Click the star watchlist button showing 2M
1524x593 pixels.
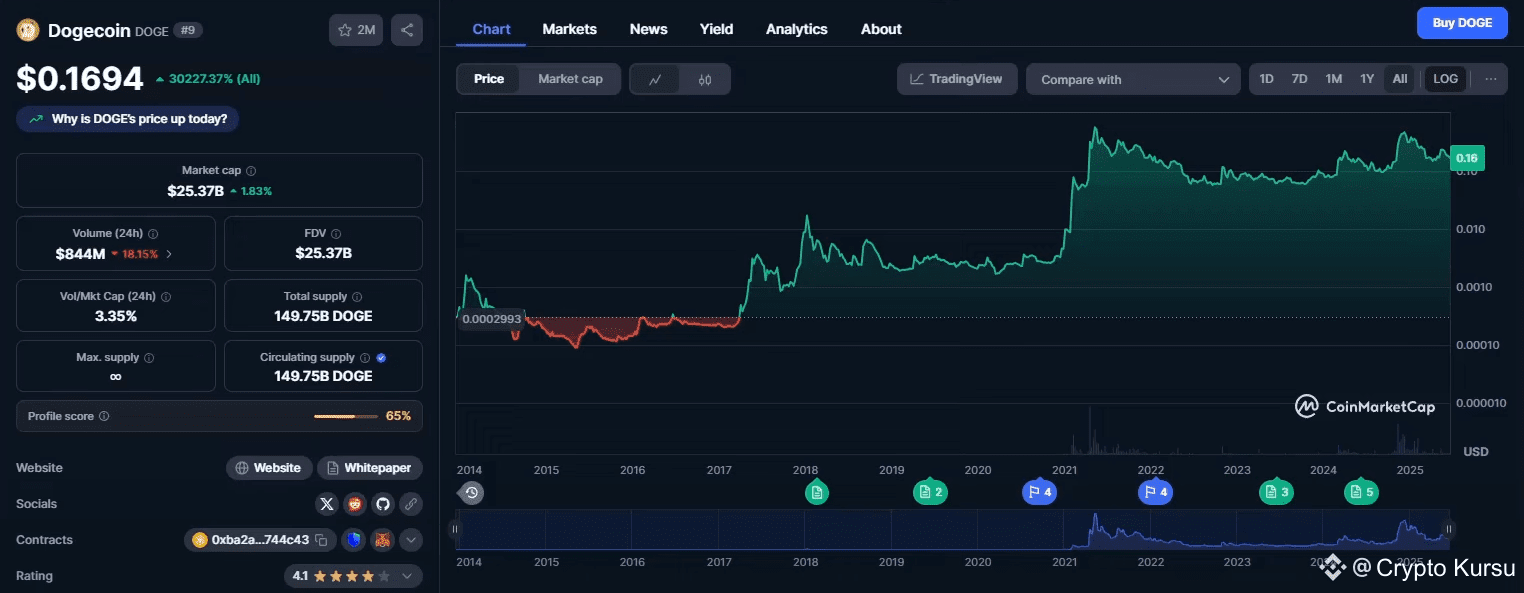click(356, 30)
